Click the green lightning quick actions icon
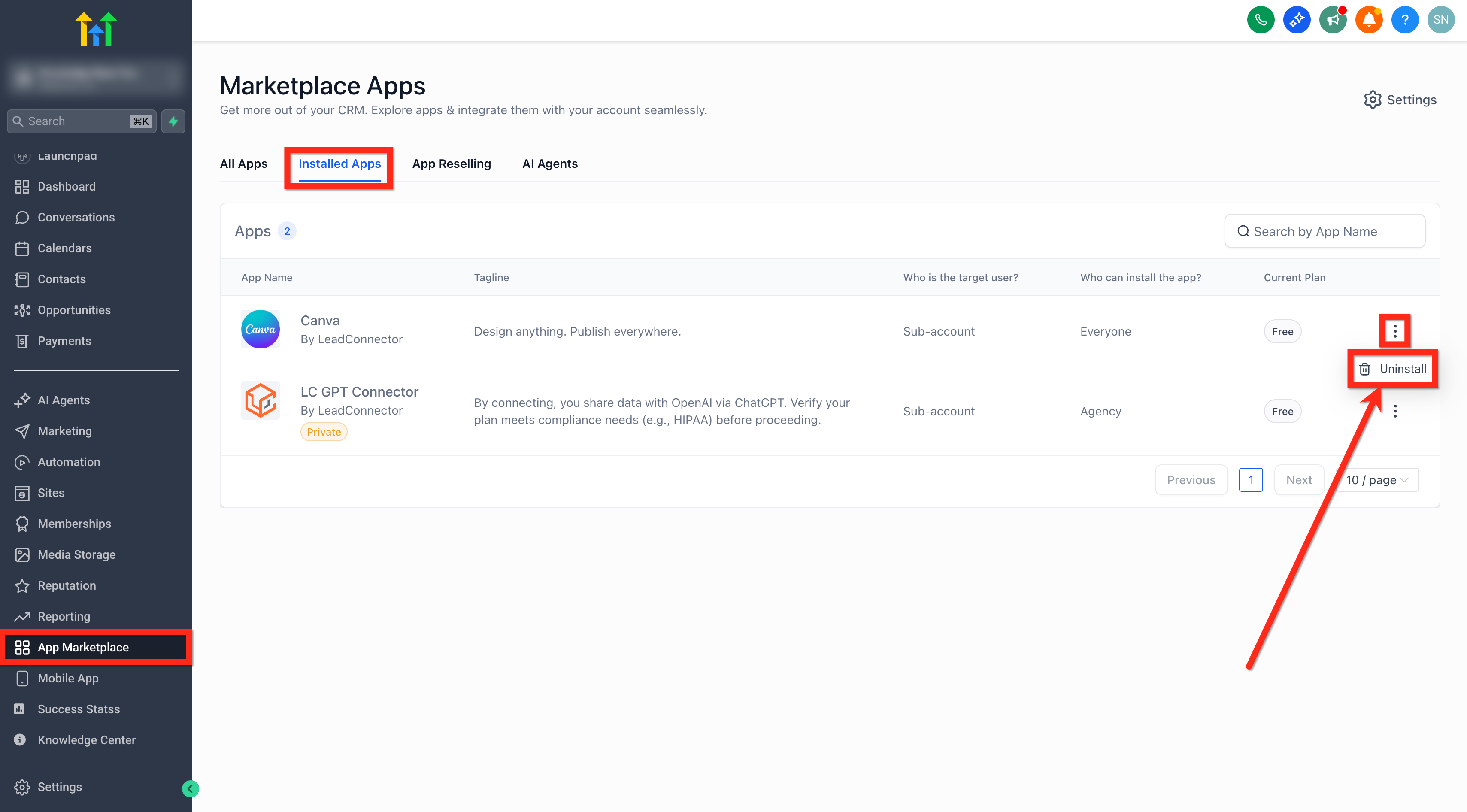This screenshot has width=1467, height=812. (x=173, y=121)
